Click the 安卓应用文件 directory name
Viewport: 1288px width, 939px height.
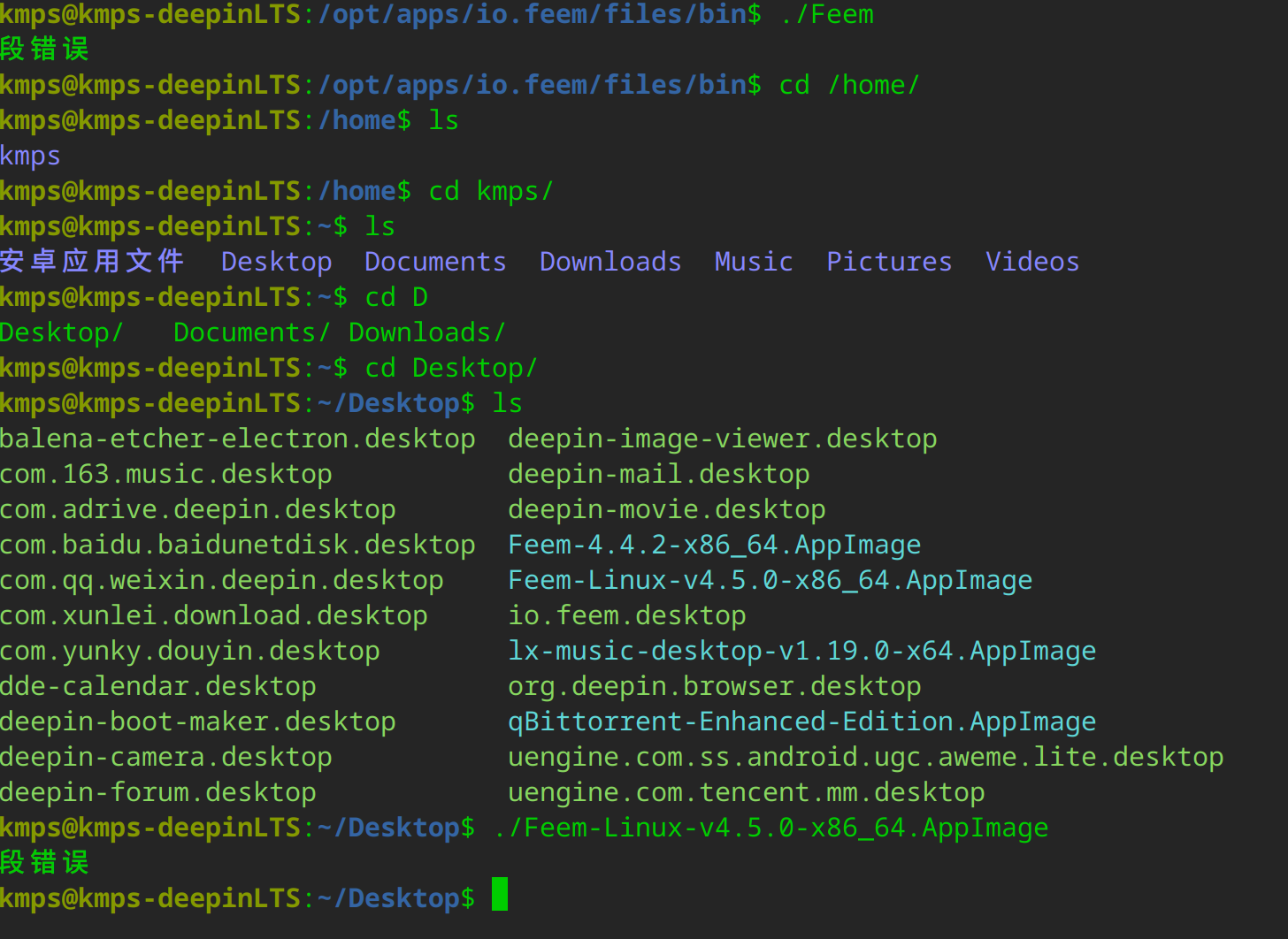click(92, 262)
